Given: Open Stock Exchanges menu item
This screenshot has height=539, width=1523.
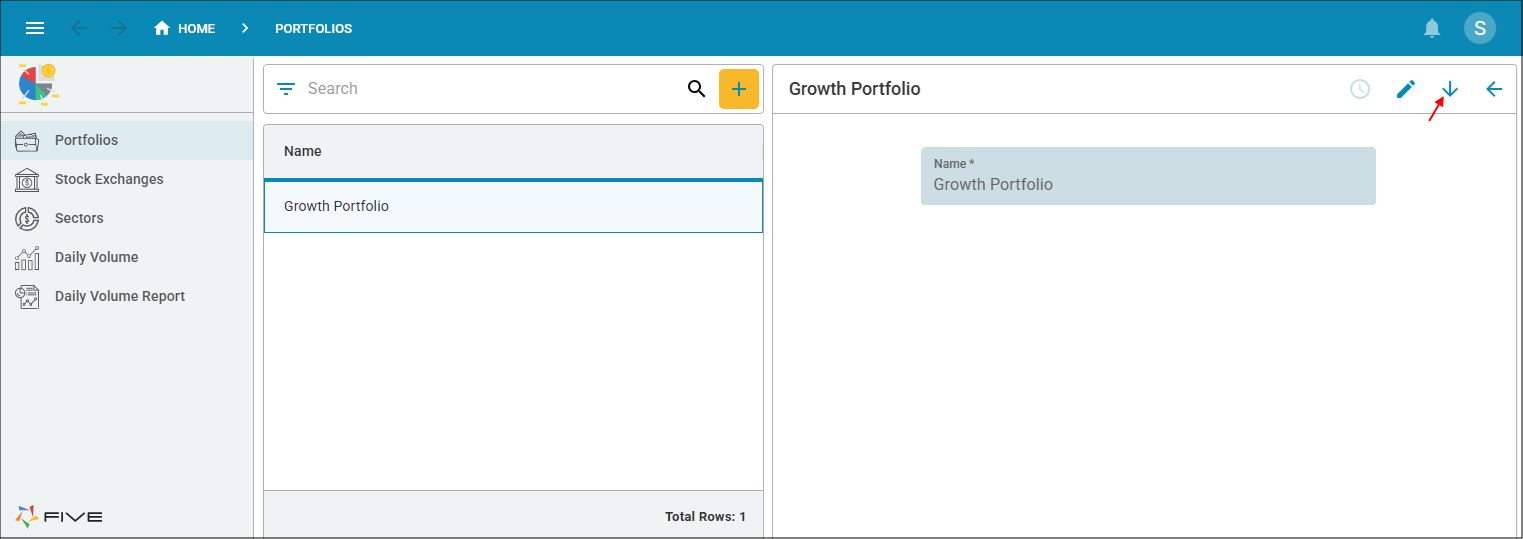Looking at the screenshot, I should 109,179.
